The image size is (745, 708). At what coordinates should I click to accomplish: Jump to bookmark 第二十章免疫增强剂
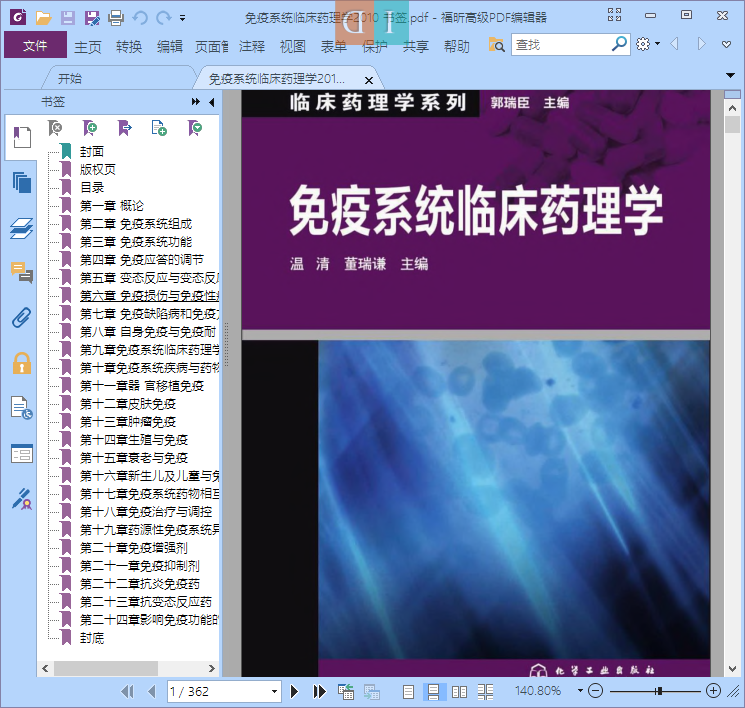click(x=134, y=548)
